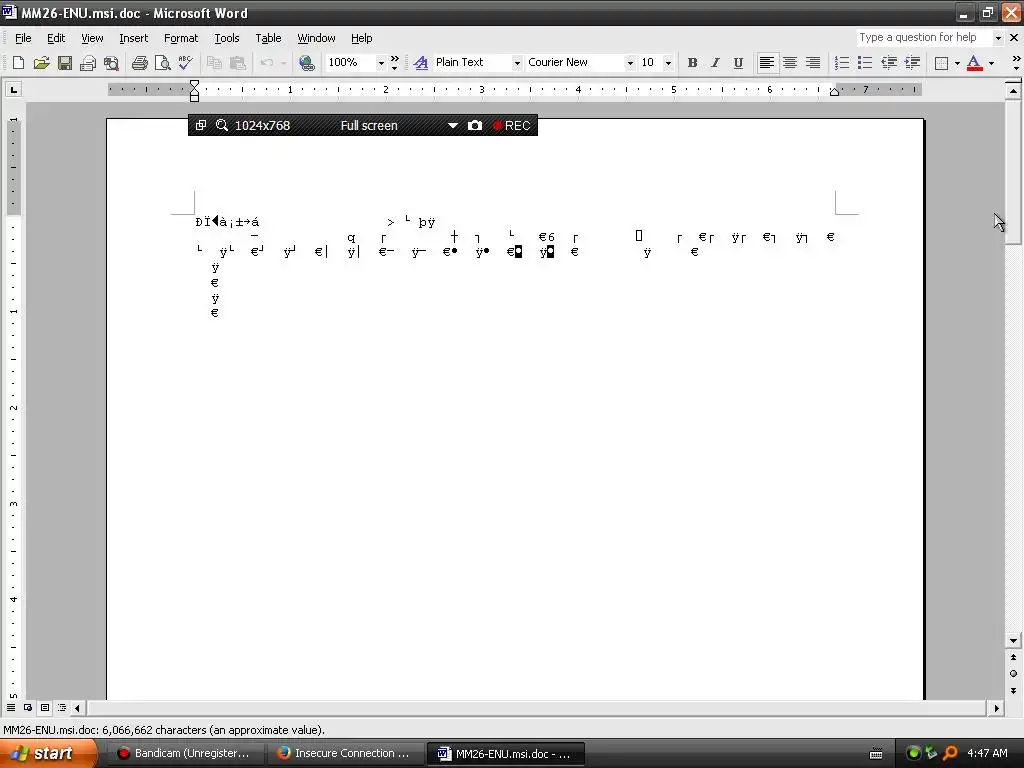Switch to Normal view

click(x=11, y=707)
